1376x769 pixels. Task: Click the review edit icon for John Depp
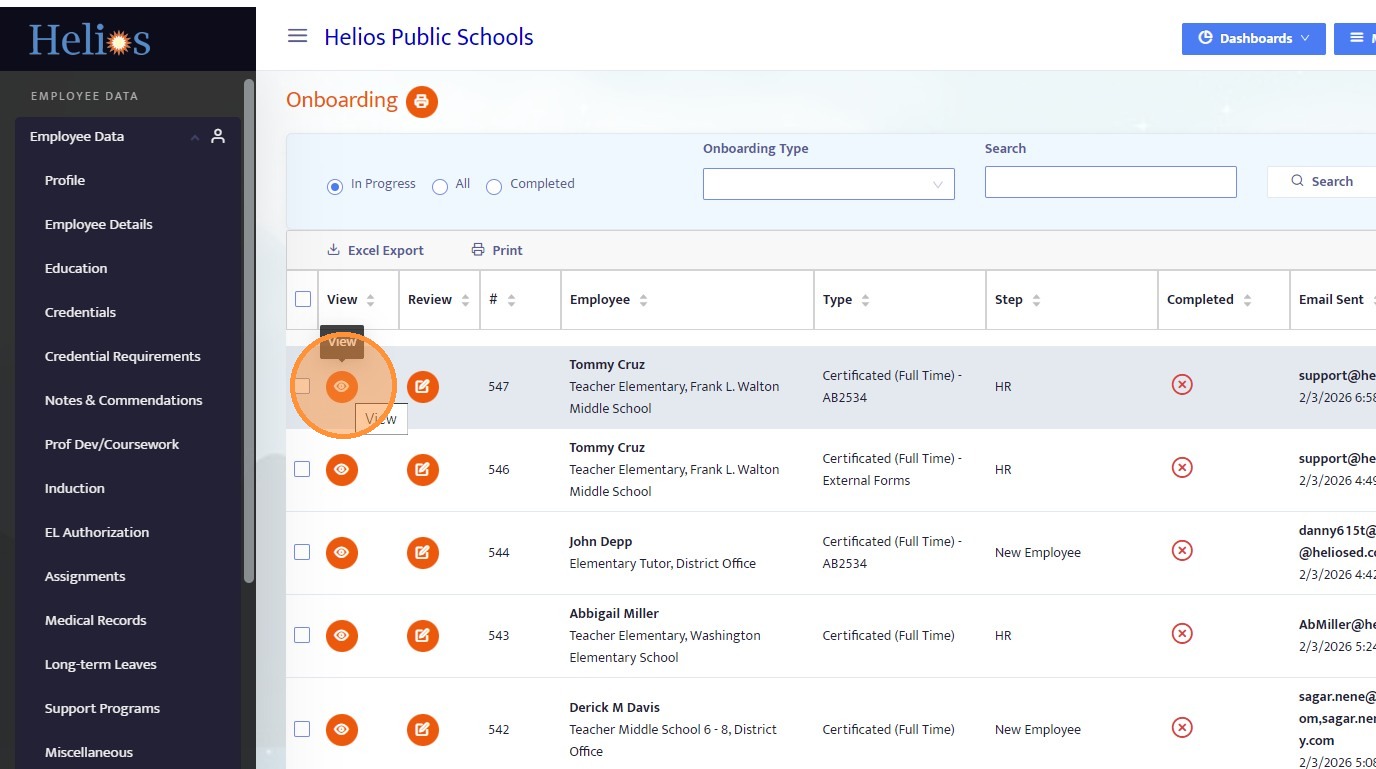point(423,552)
